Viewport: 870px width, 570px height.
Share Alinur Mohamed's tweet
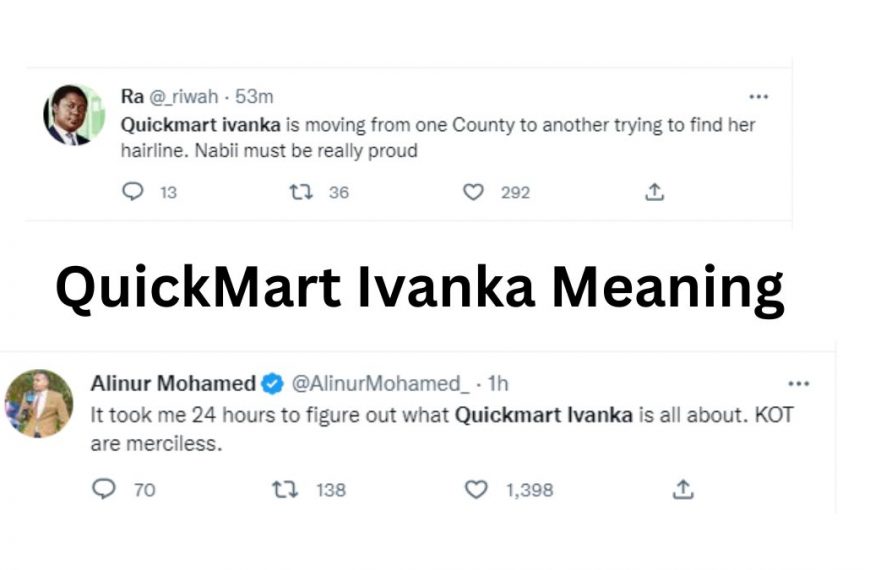pos(683,489)
